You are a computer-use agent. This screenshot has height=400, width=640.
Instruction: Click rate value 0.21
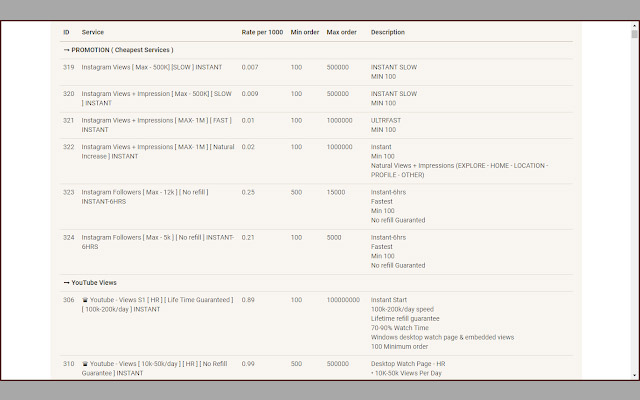[x=248, y=238]
